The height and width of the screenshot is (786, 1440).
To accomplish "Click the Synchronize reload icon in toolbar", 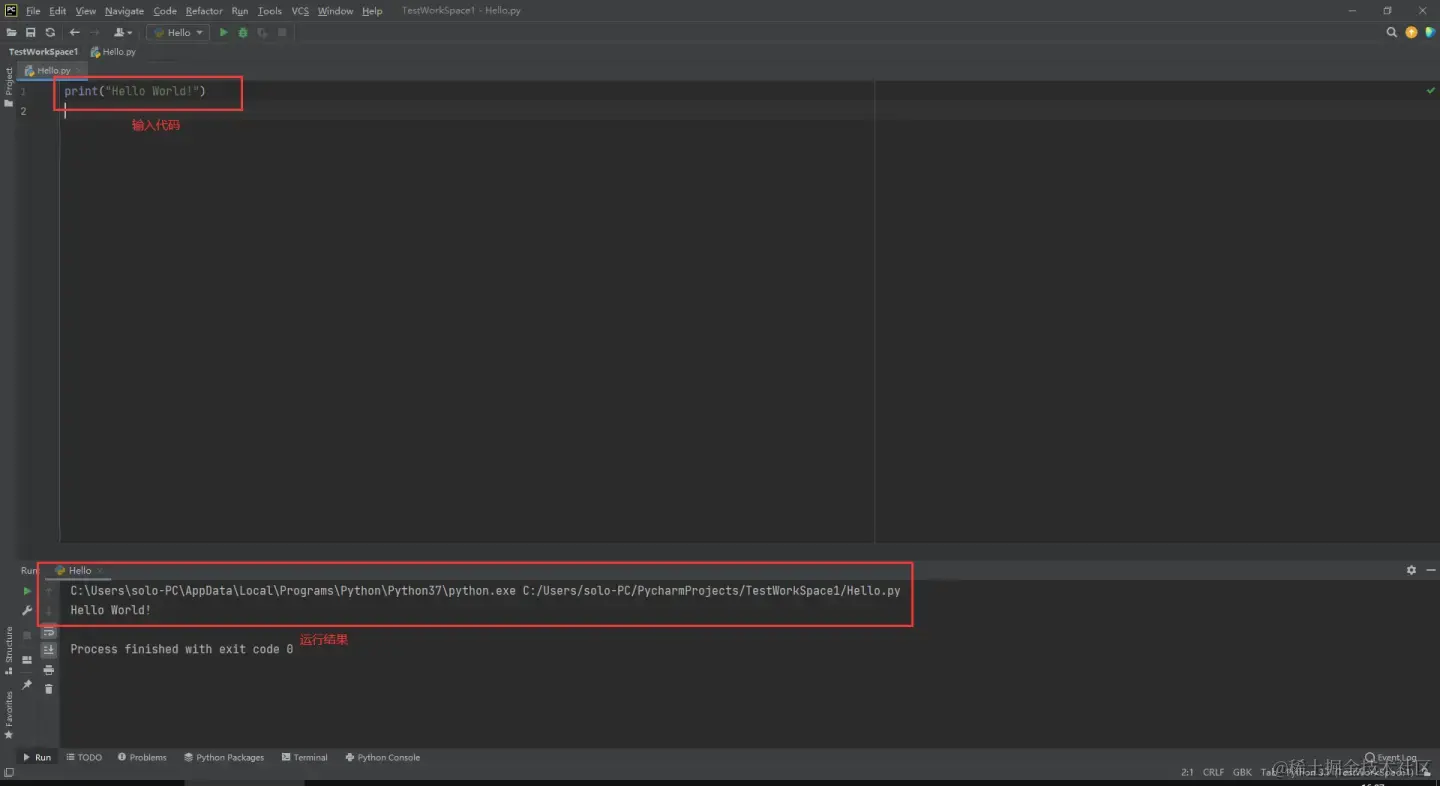I will point(50,32).
